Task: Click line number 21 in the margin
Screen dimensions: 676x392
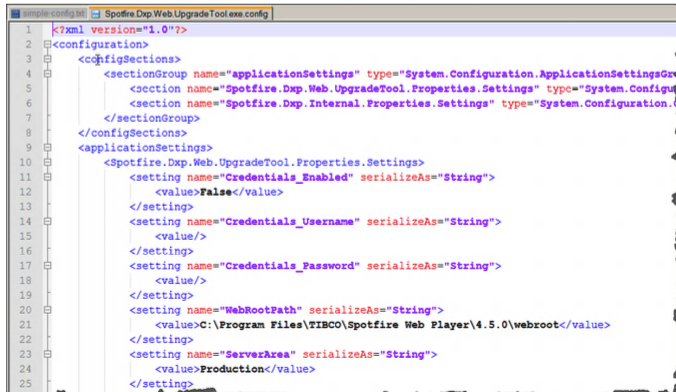Action: [x=25, y=325]
